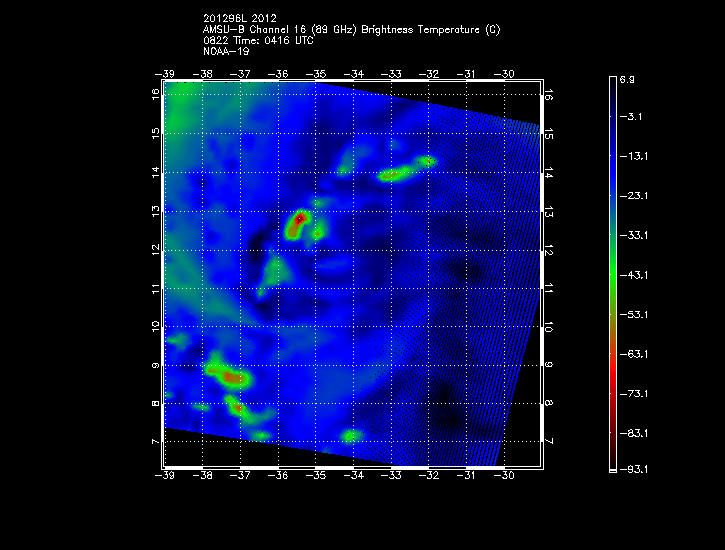Click top axis longitude label "-36"
Viewport: 725px width, 550px height.
click(x=278, y=74)
